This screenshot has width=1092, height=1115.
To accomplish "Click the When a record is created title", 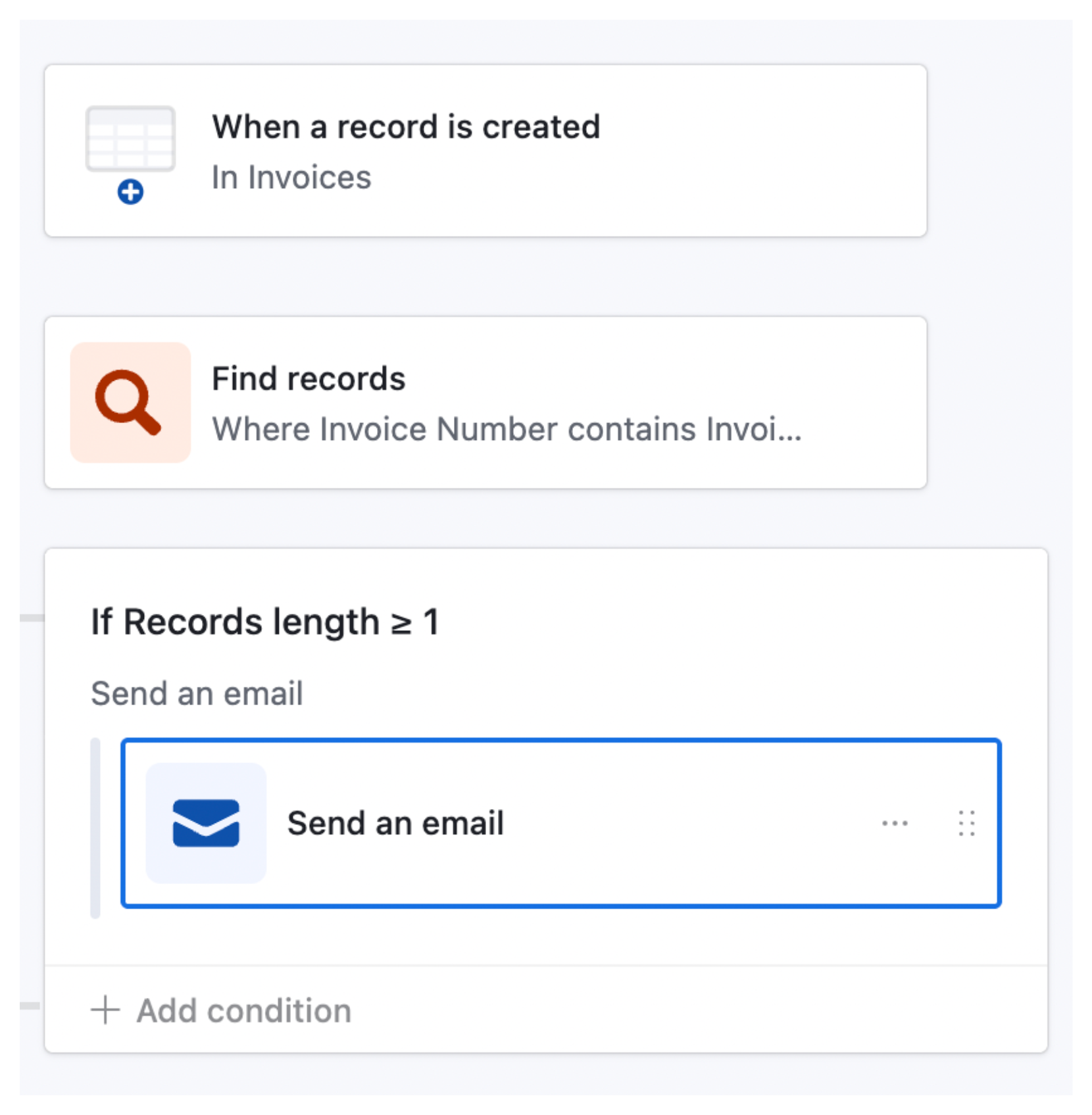I will coord(407,126).
